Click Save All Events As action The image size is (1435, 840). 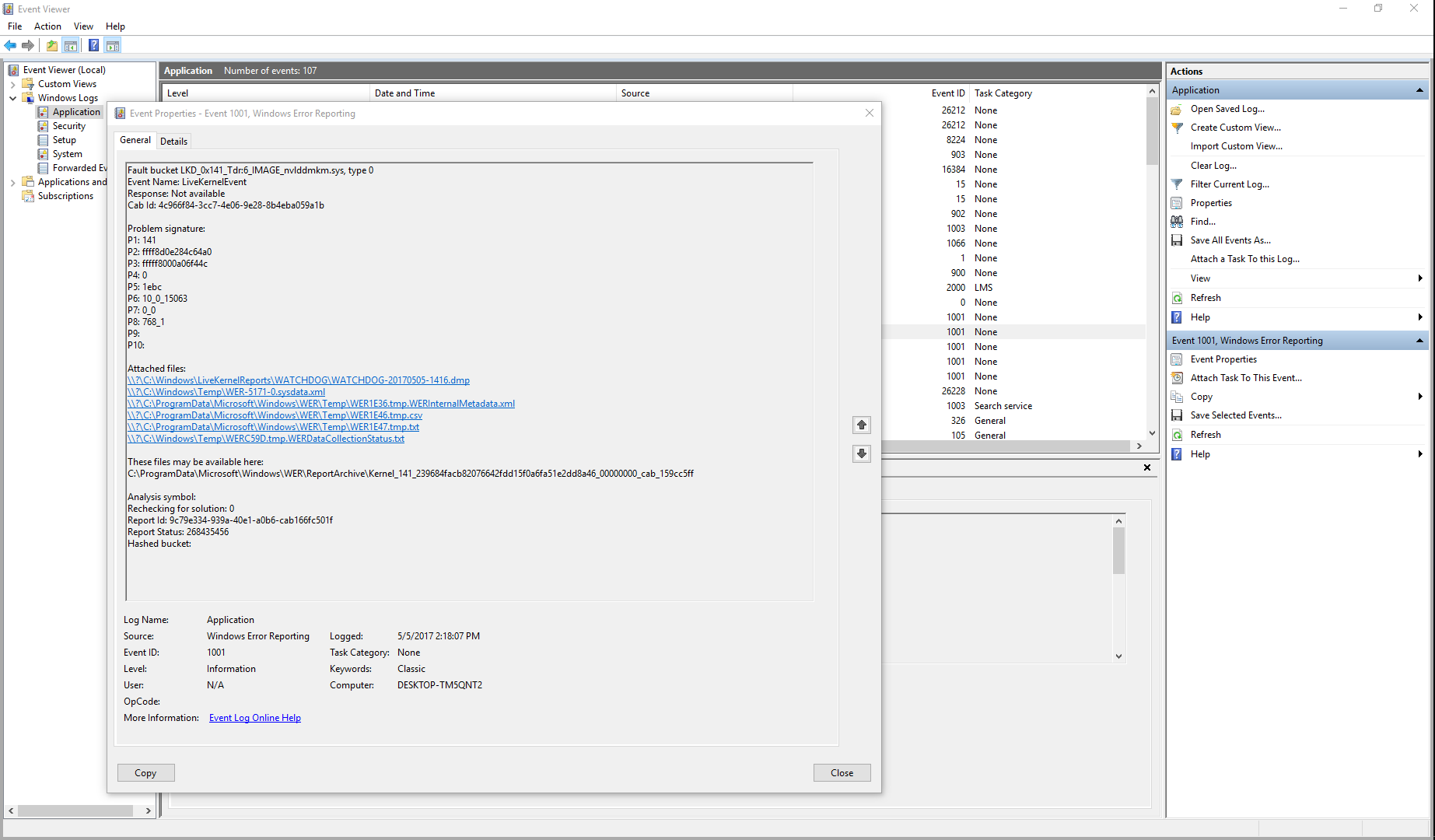point(1230,240)
